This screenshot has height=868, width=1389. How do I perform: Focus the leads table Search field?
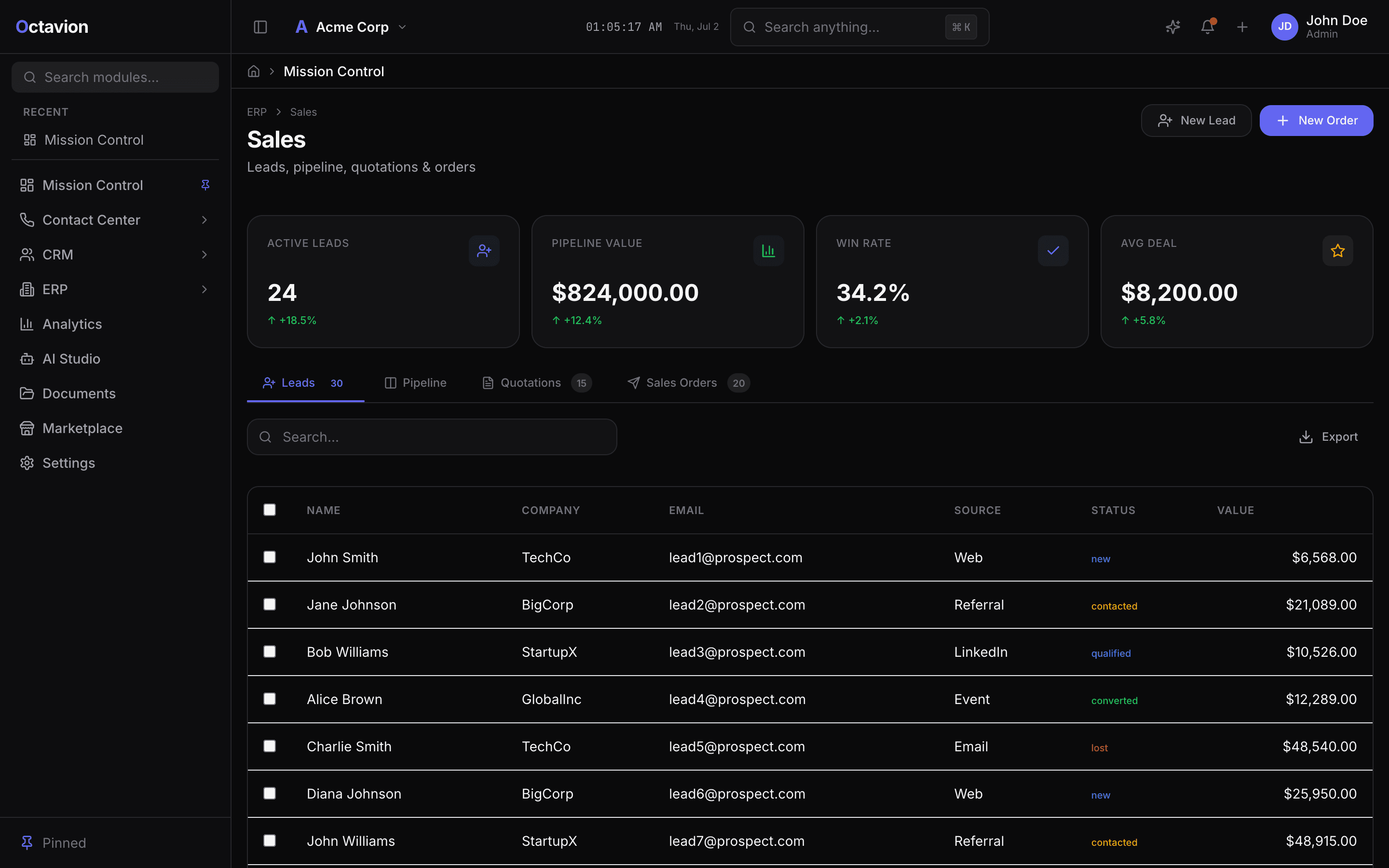[x=432, y=437]
